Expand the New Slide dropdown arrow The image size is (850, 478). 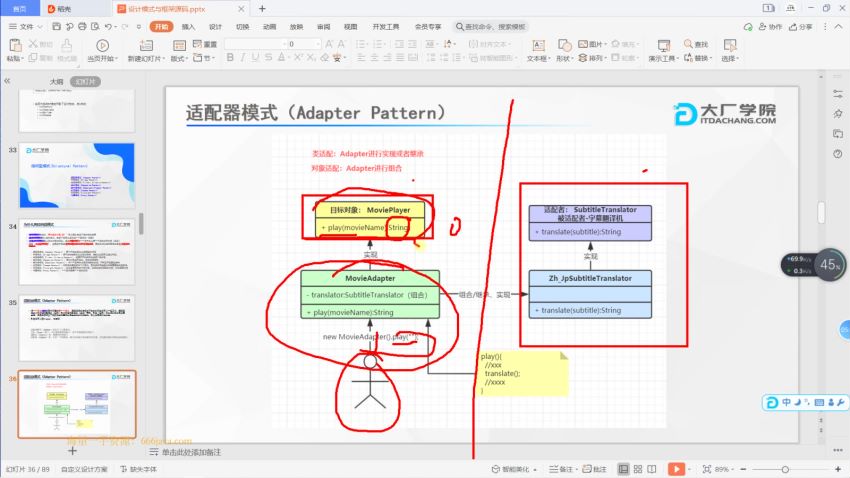163,59
